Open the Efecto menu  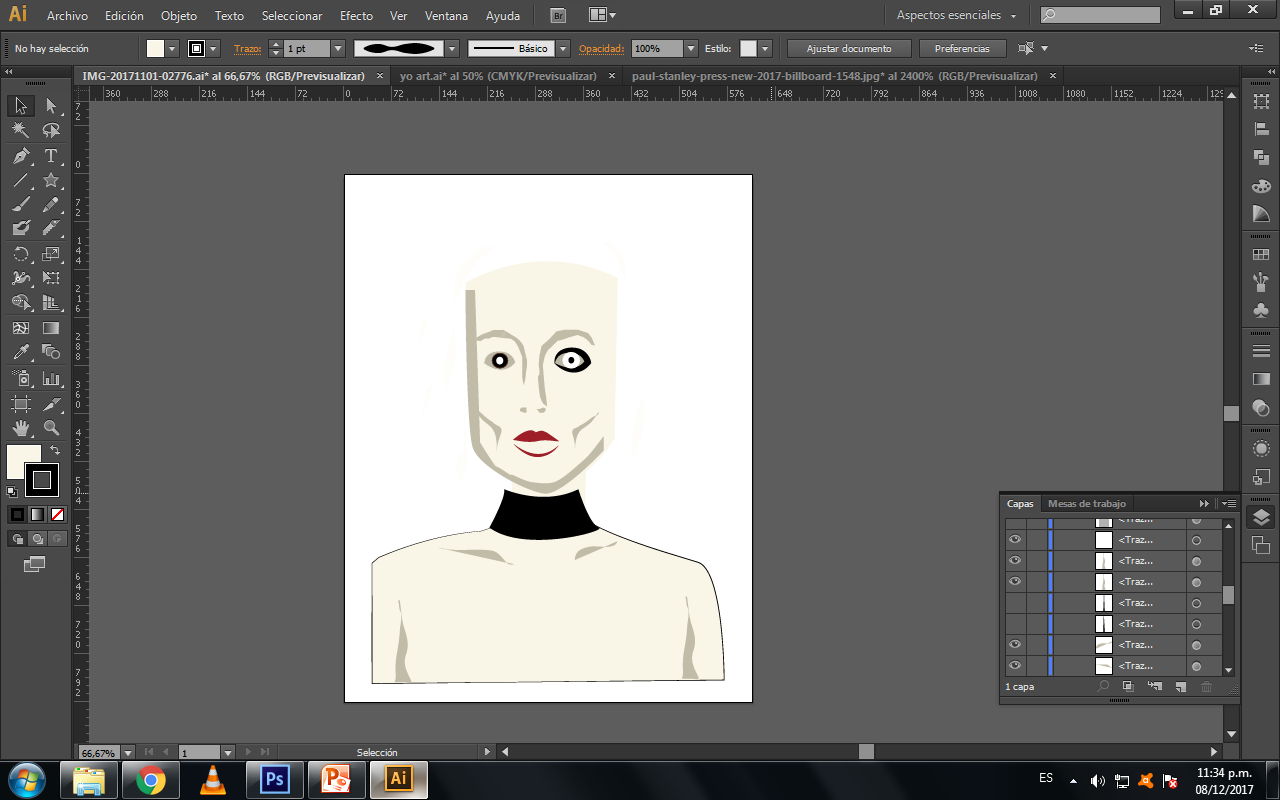(x=356, y=16)
